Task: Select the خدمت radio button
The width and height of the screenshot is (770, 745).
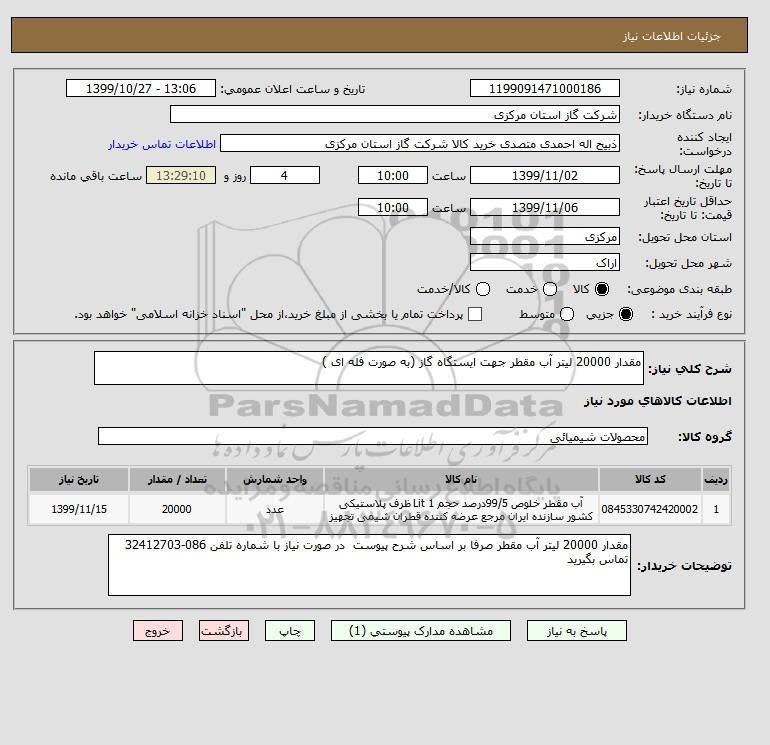Action: [x=550, y=289]
